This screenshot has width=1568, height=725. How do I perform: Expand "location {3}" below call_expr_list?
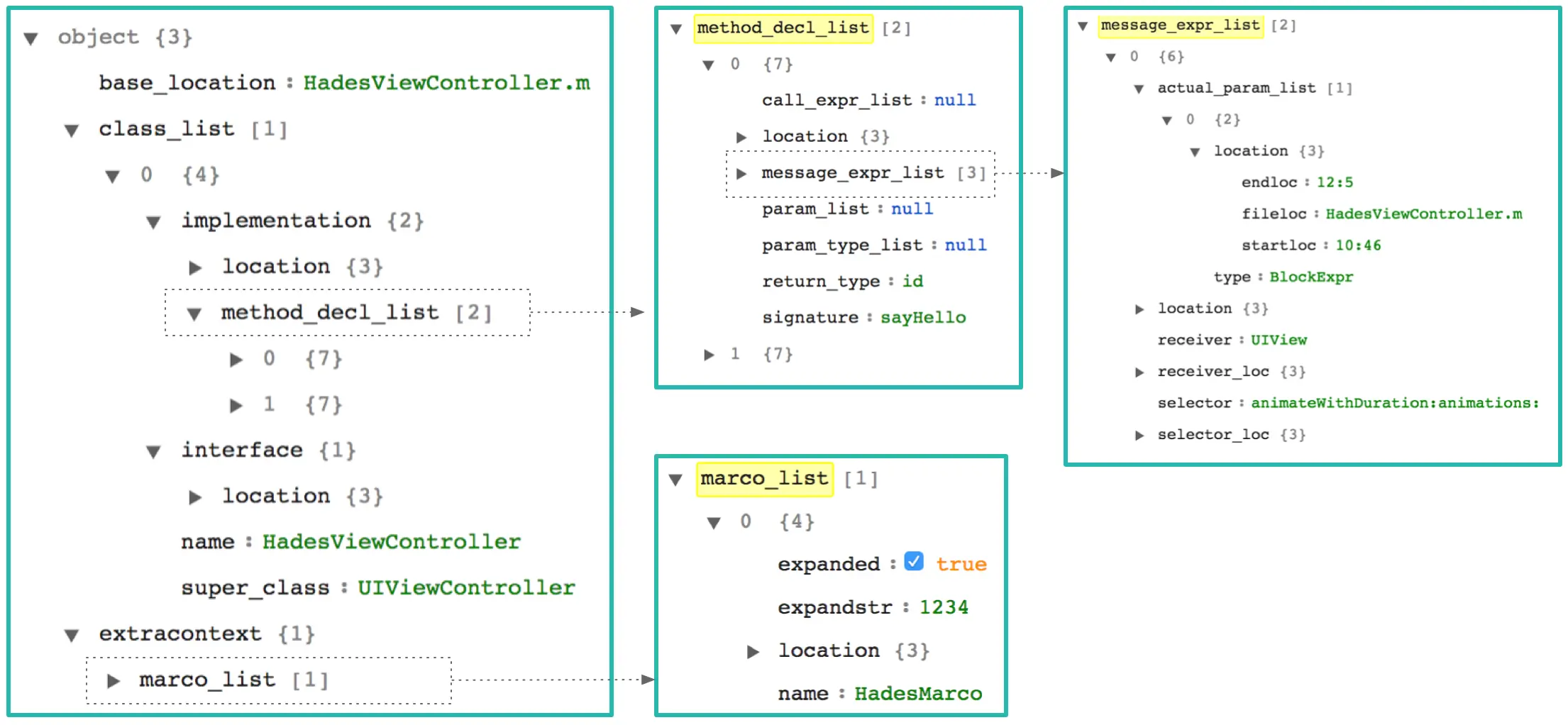741,137
